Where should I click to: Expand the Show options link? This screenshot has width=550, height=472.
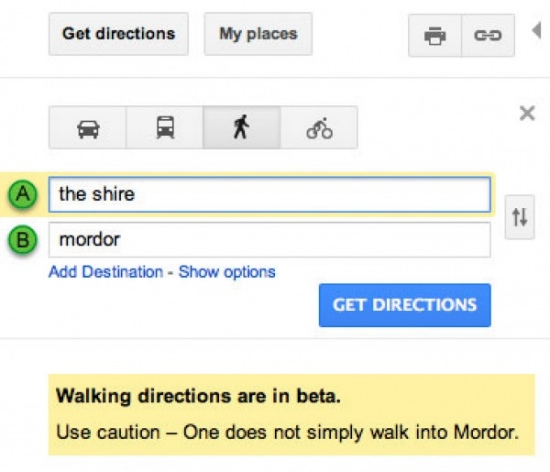[x=227, y=272]
